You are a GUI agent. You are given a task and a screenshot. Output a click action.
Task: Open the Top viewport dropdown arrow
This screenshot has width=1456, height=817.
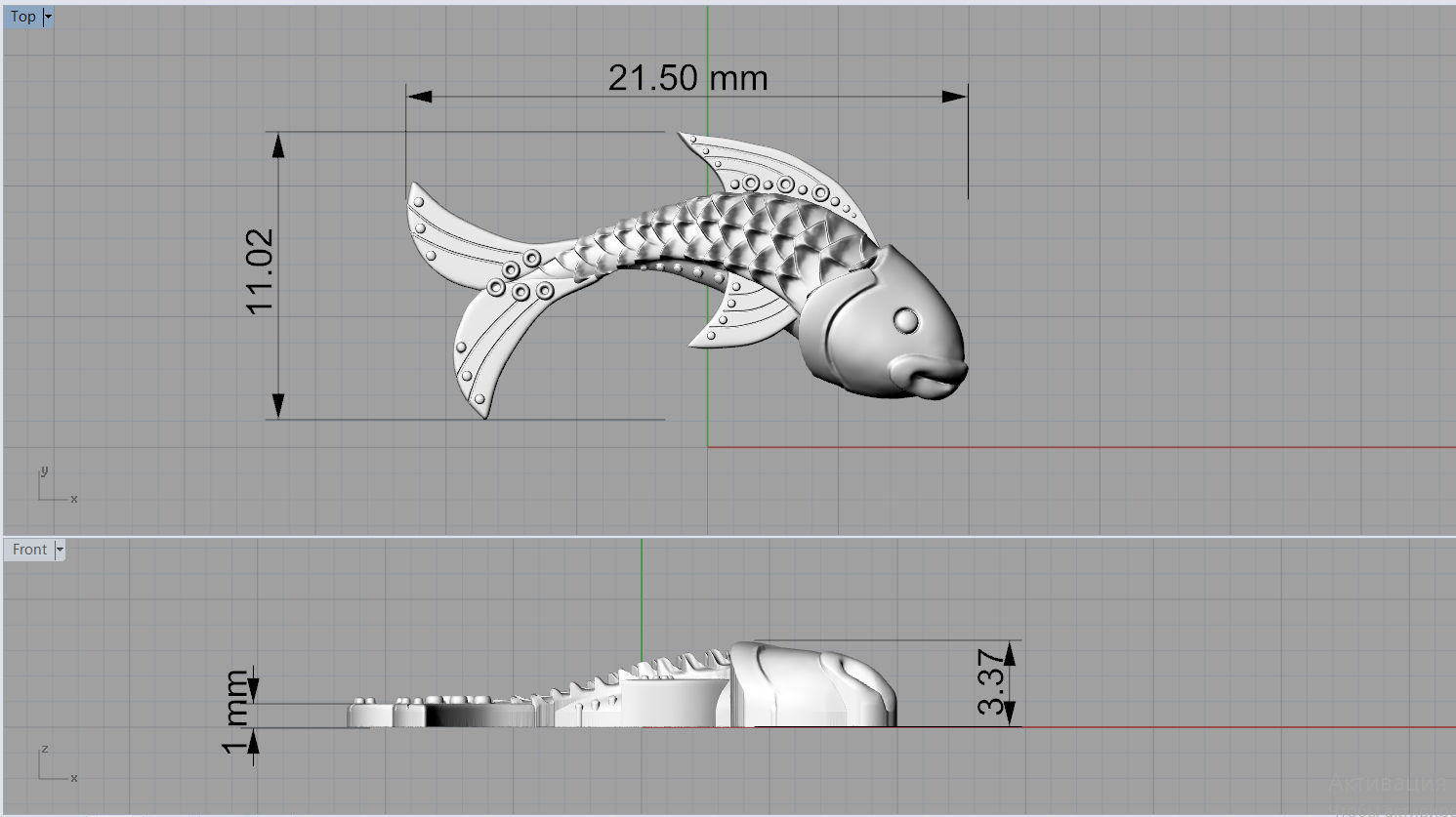[48, 17]
